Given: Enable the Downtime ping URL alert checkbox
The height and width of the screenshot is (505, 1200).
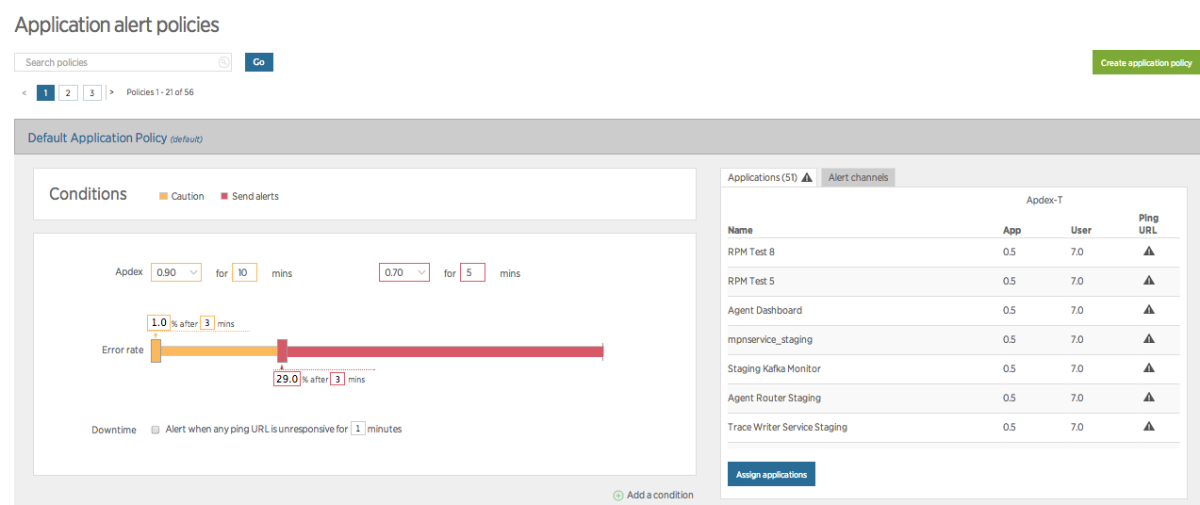Looking at the screenshot, I should pyautogui.click(x=155, y=430).
